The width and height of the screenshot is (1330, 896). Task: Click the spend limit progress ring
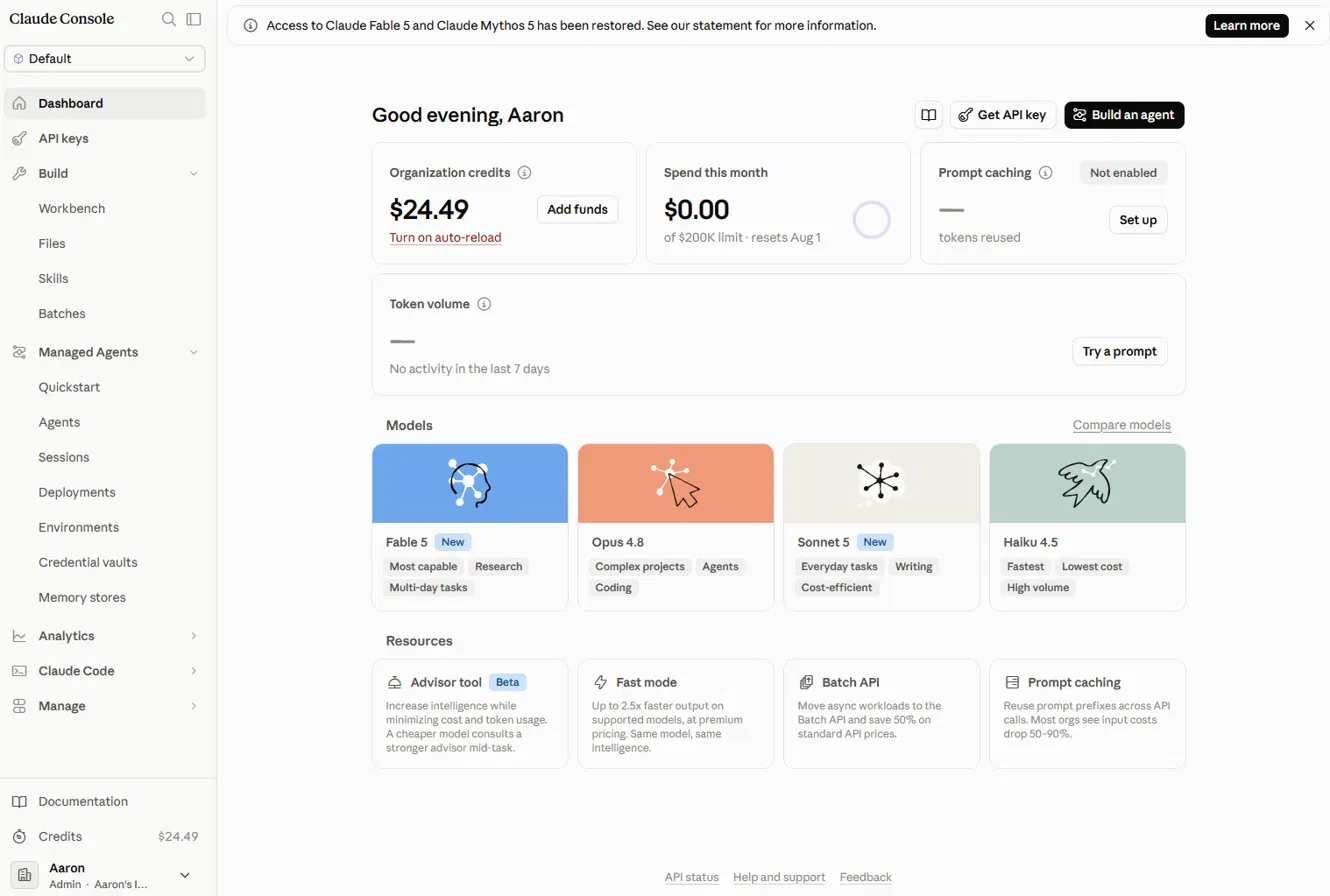872,220
